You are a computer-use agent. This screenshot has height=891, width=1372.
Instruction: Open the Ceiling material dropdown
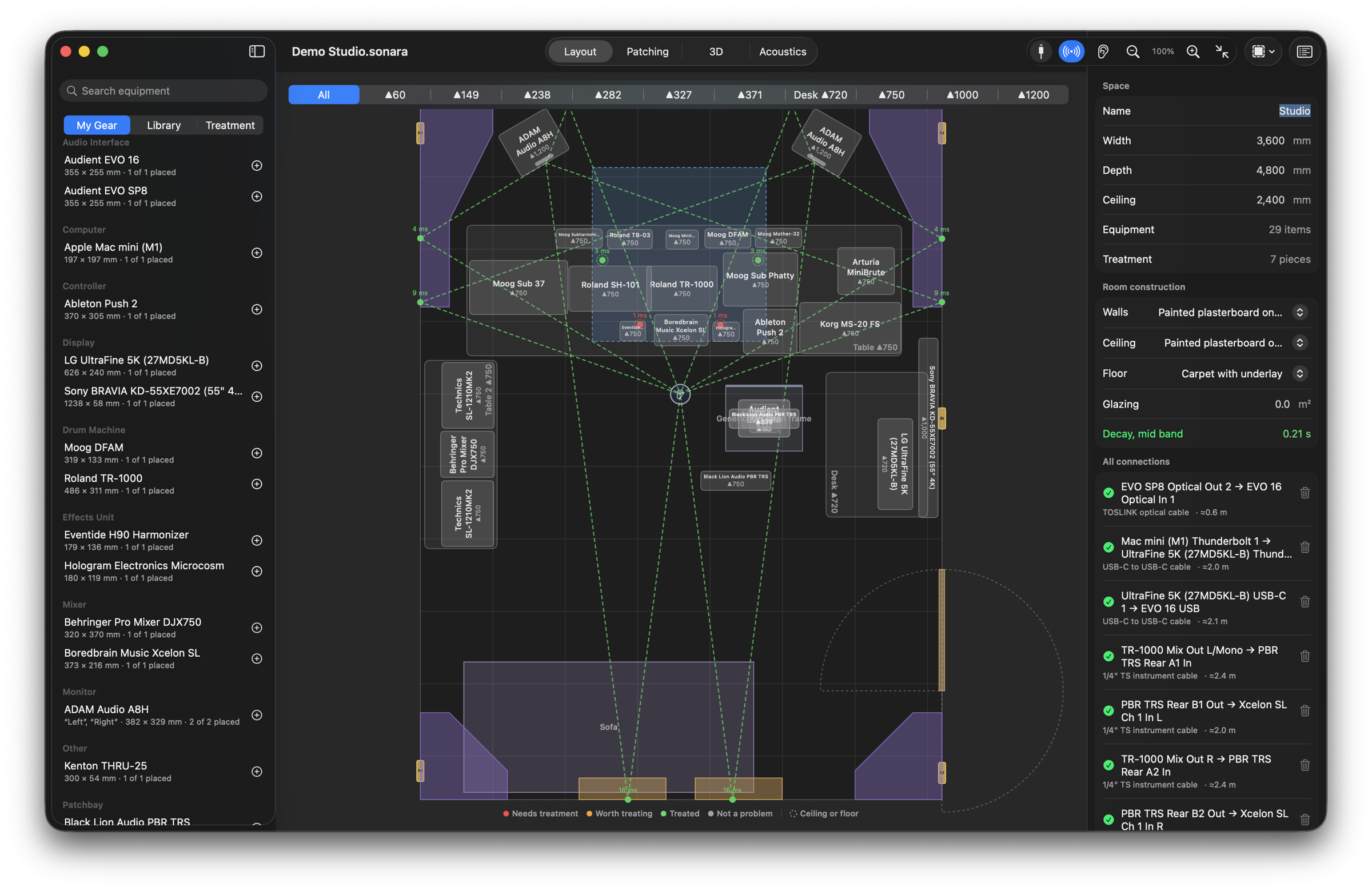pyautogui.click(x=1299, y=342)
